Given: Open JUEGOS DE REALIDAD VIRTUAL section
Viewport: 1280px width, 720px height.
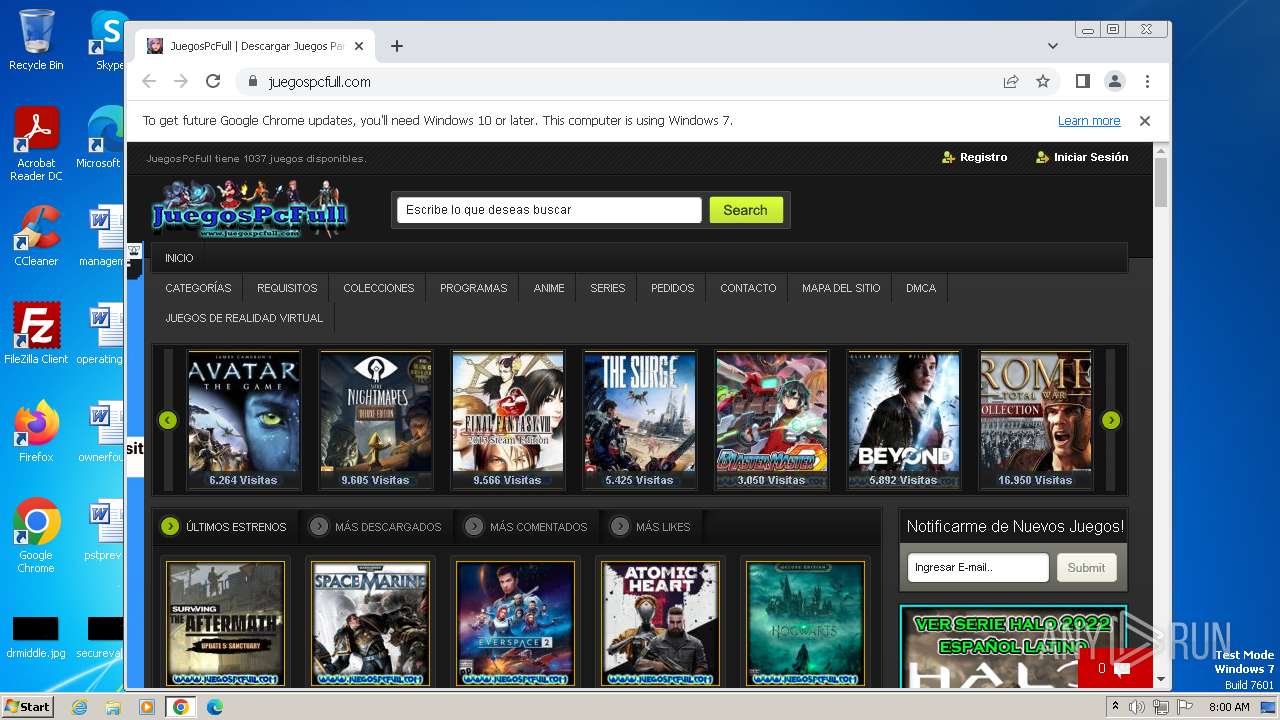Looking at the screenshot, I should pos(244,318).
